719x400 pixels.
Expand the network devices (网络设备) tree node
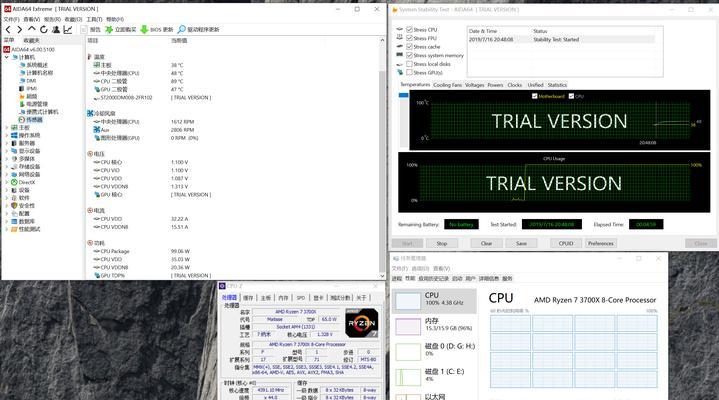[x=6, y=174]
